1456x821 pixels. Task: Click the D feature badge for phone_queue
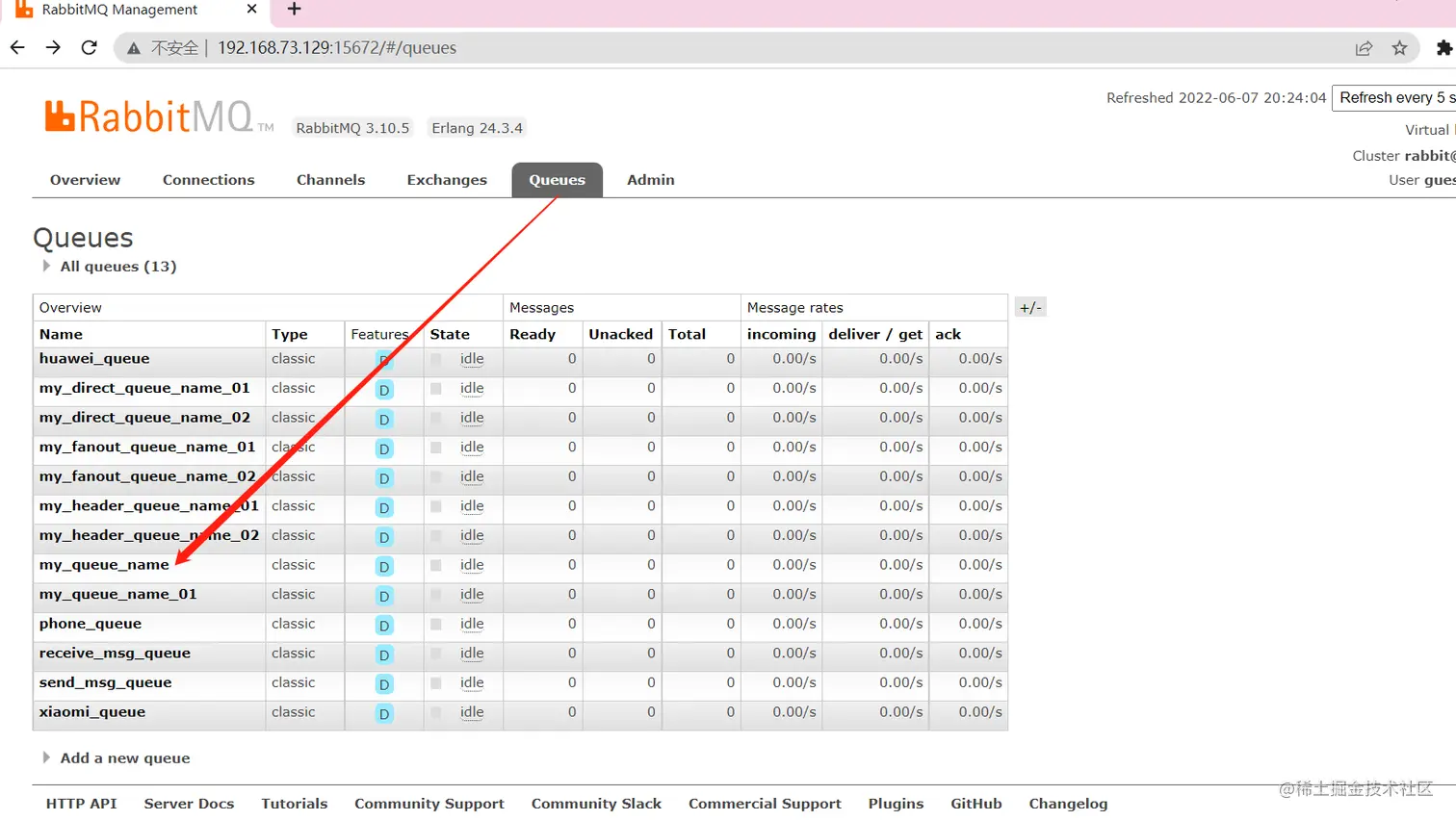(384, 626)
